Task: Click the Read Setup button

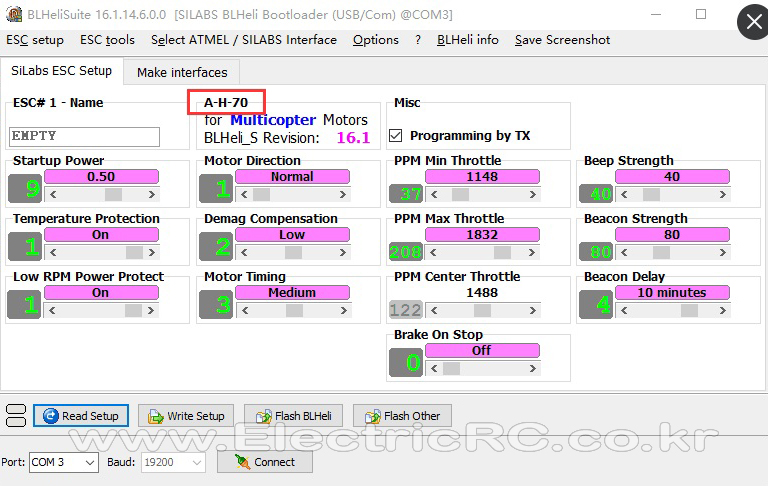Action: [81, 416]
